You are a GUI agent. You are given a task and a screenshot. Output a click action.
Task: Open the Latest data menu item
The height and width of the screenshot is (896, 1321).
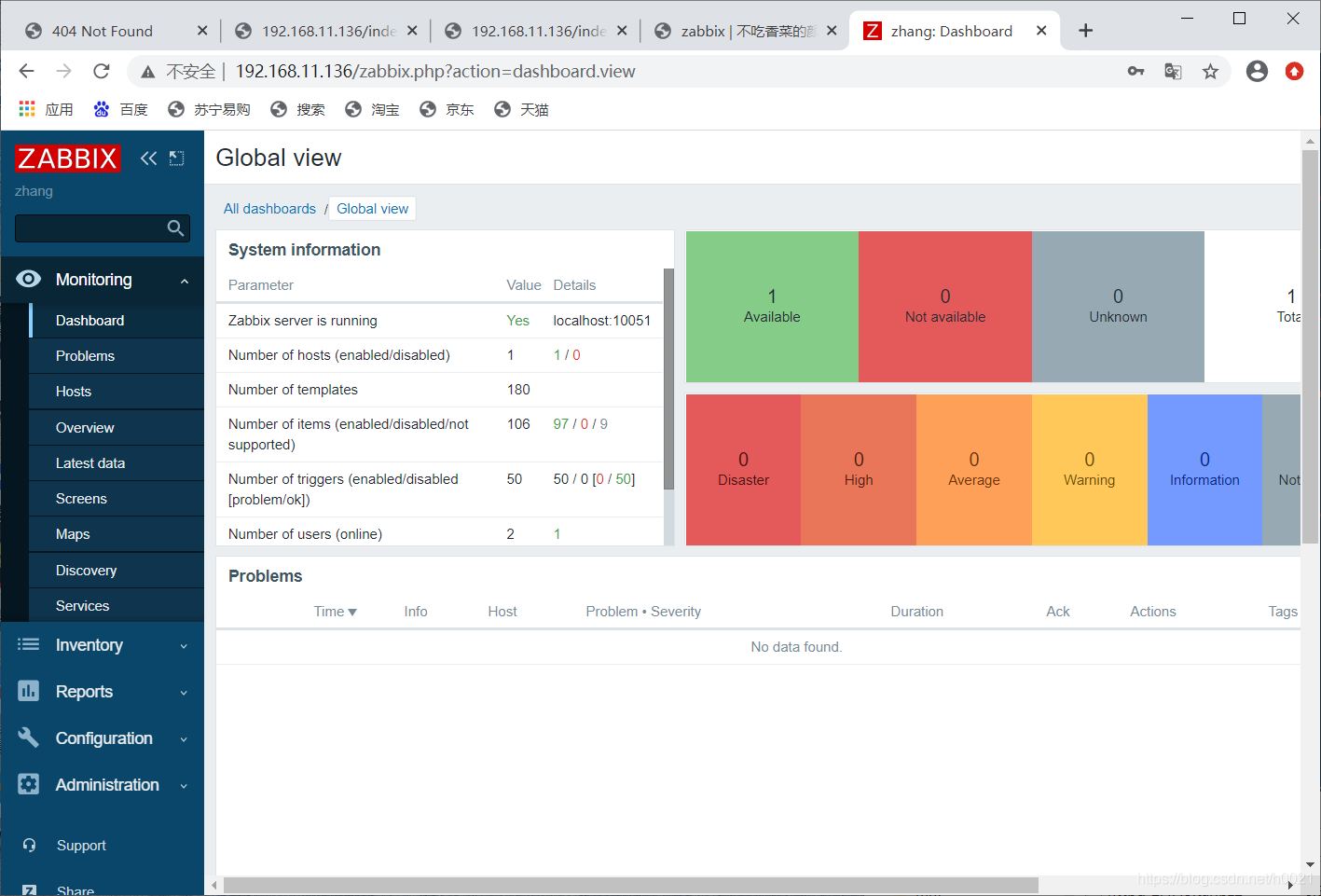click(117, 463)
